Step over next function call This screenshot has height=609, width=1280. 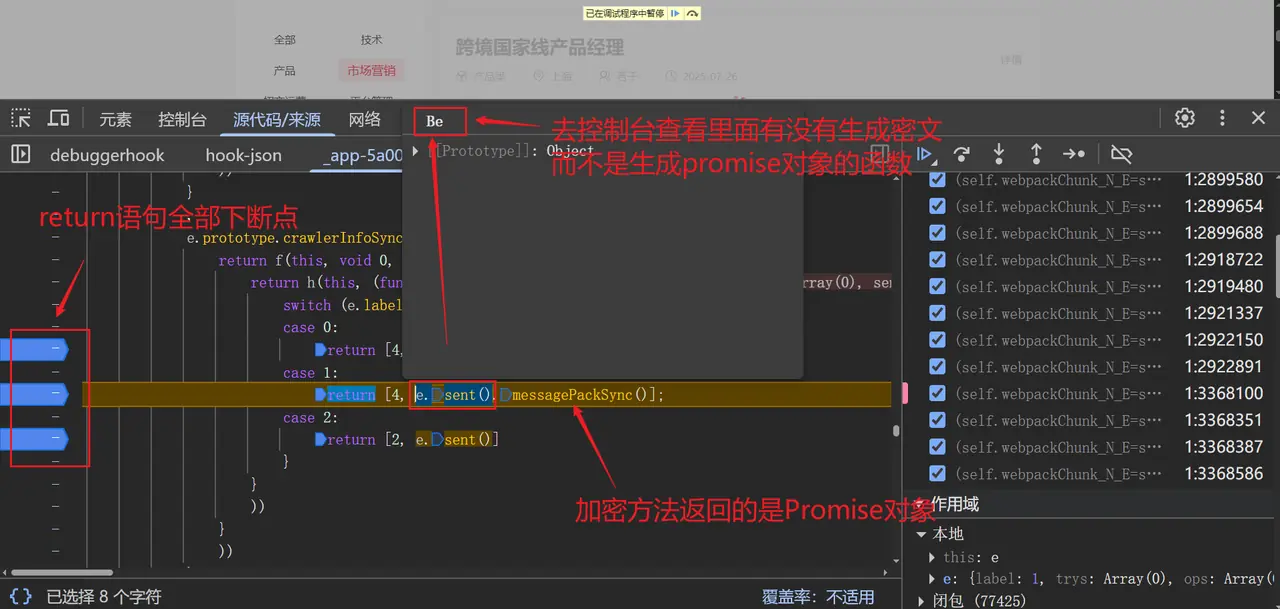[x=962, y=154]
